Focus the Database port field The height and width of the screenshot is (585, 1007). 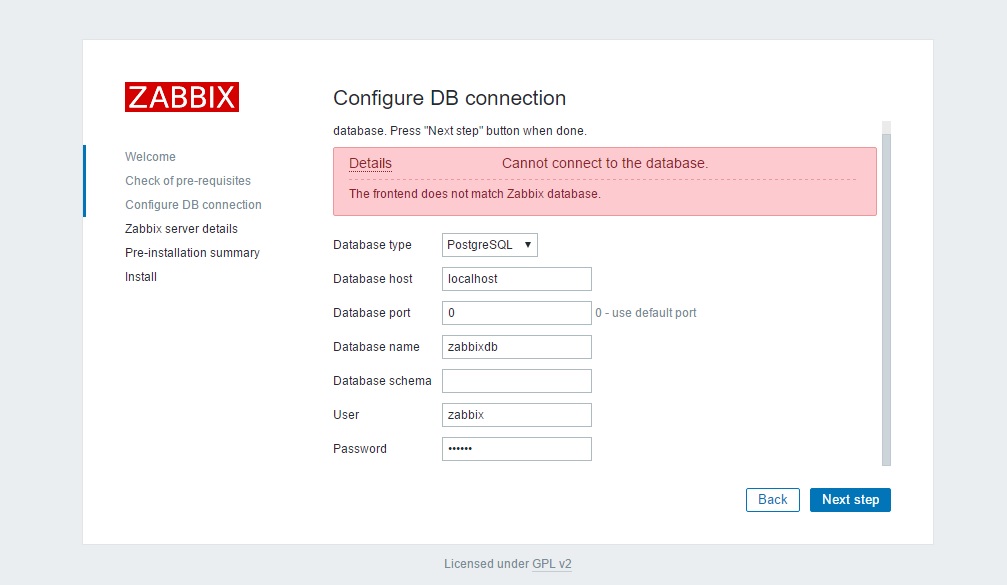pyautogui.click(x=516, y=313)
